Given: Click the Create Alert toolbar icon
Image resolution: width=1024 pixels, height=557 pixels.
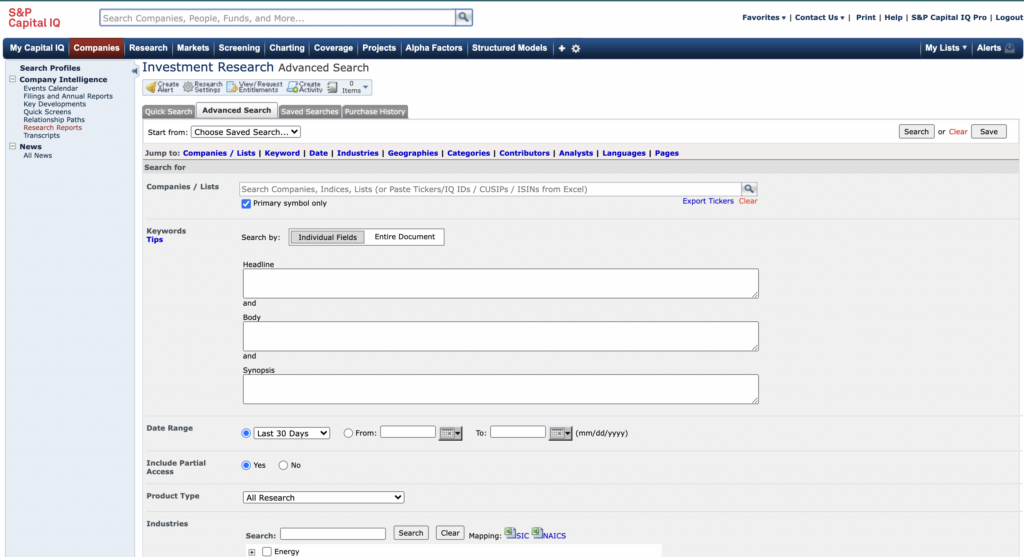Looking at the screenshot, I should (152, 88).
